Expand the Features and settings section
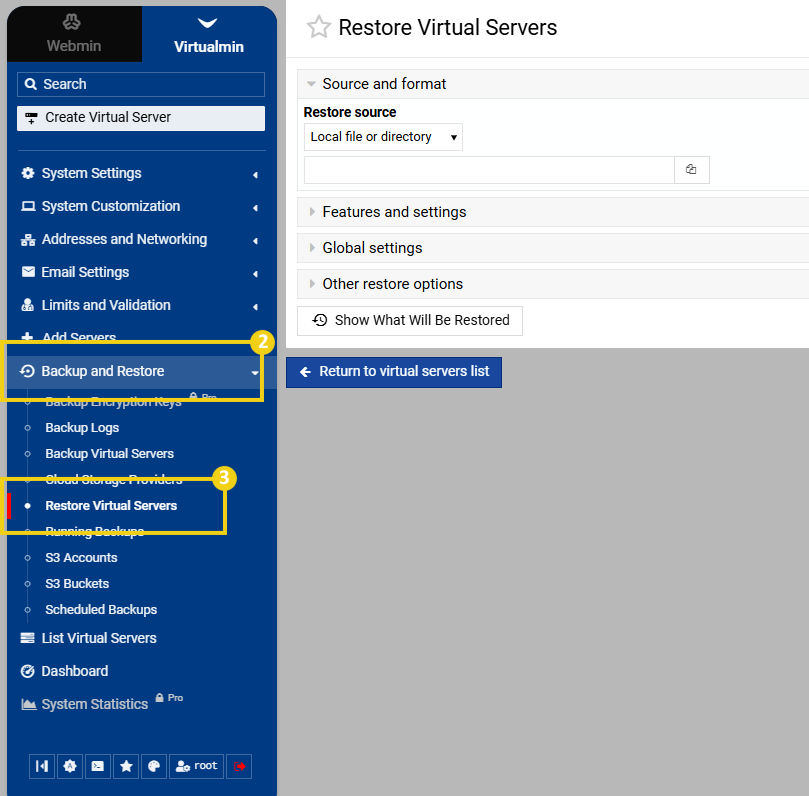Image resolution: width=809 pixels, height=796 pixels. [394, 212]
